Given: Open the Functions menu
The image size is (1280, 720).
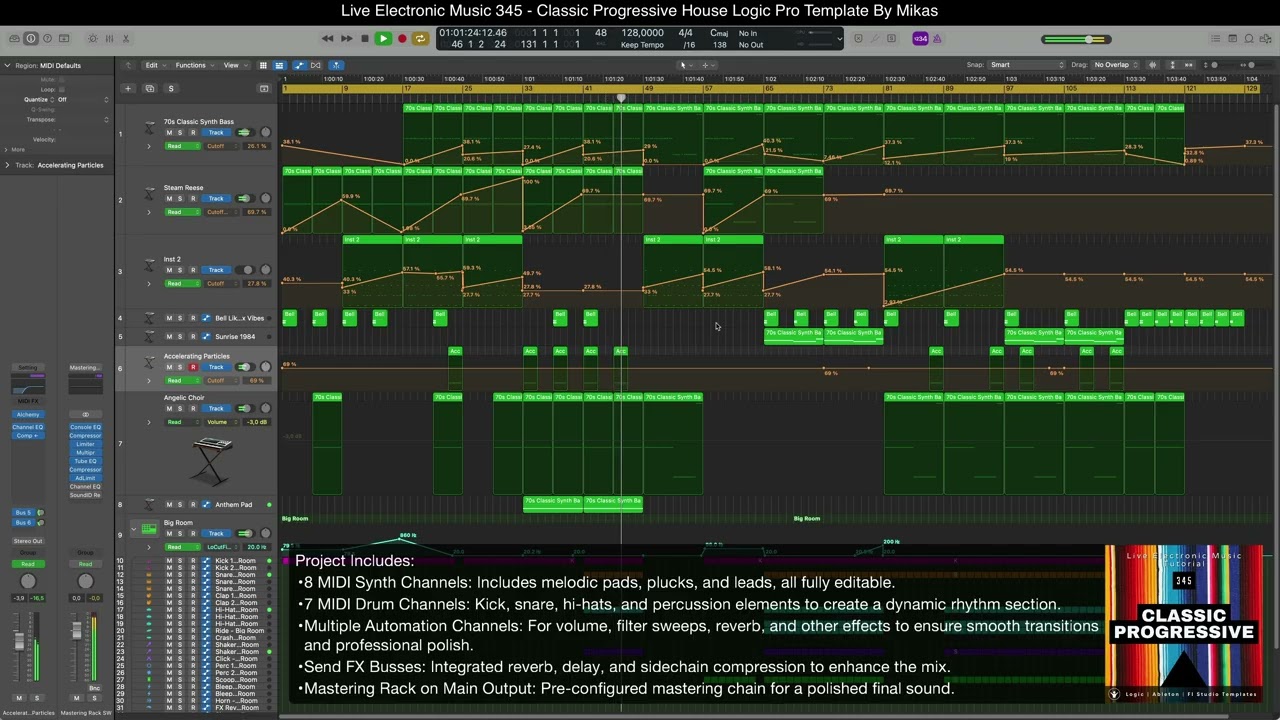Looking at the screenshot, I should point(193,65).
